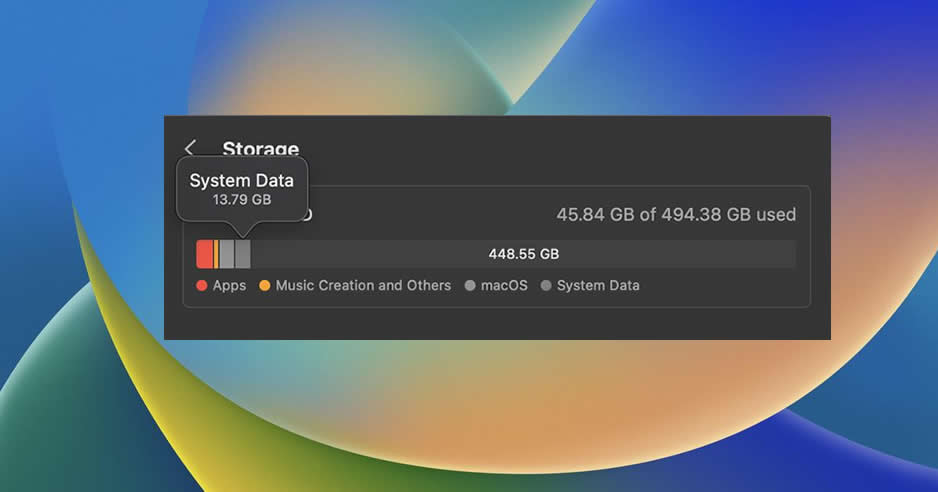The image size is (938, 492).
Task: Click the gray macOS legend dot
Action: (x=470, y=286)
